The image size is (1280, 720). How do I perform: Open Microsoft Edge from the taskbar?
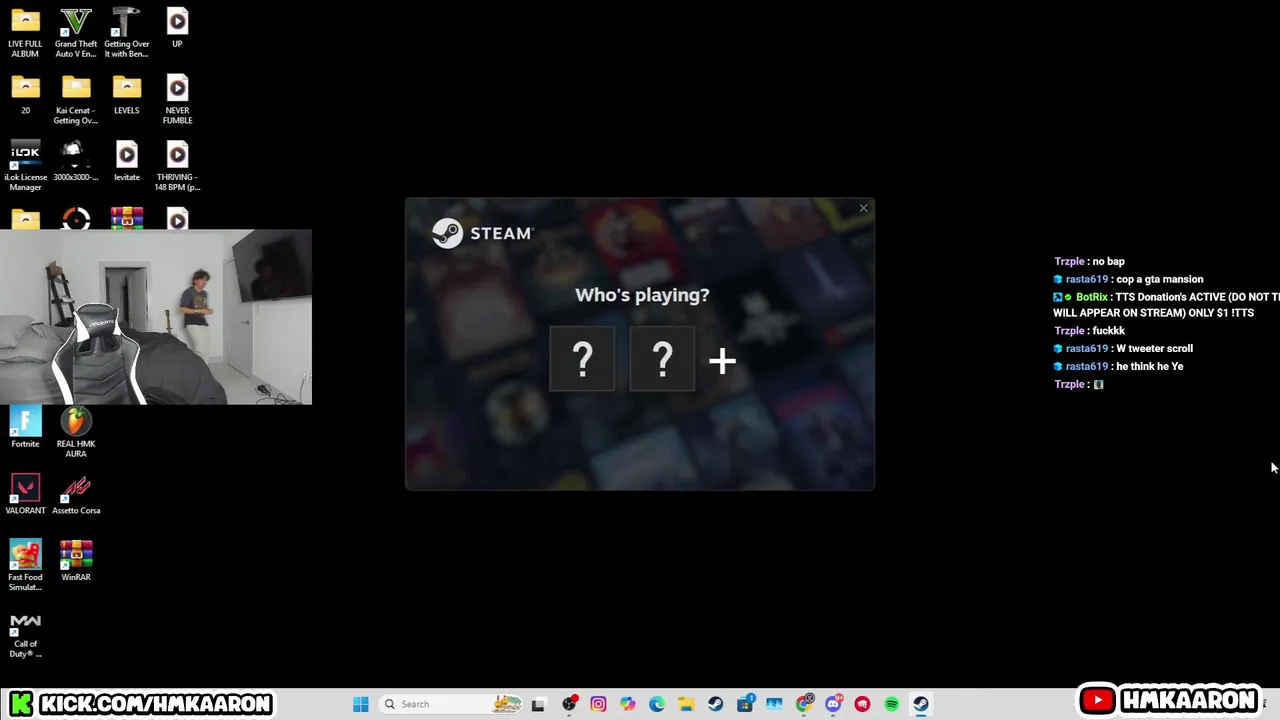tap(657, 704)
